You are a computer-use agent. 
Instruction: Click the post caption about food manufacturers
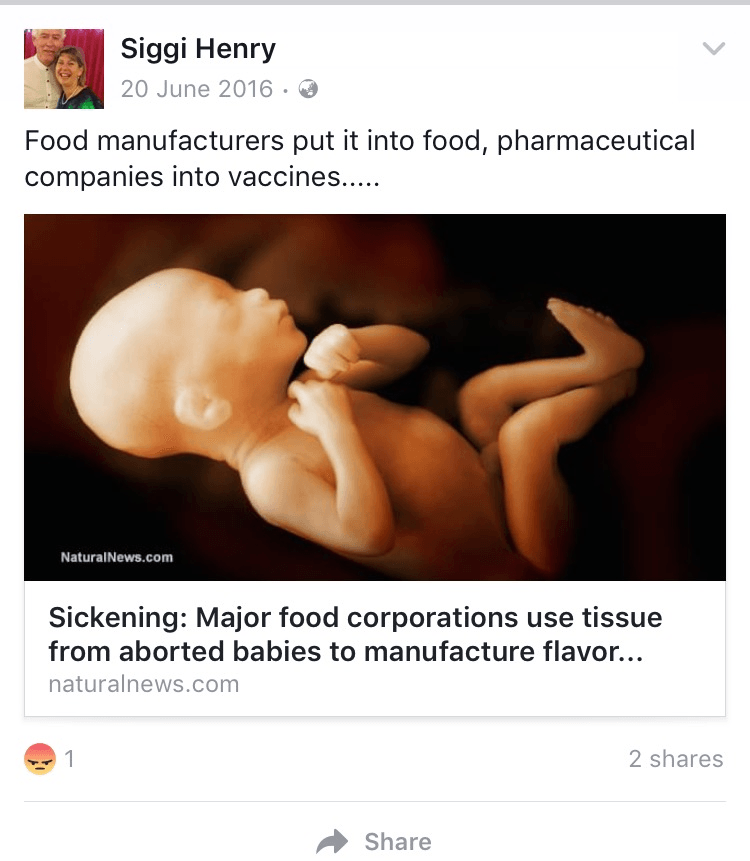coord(359,158)
